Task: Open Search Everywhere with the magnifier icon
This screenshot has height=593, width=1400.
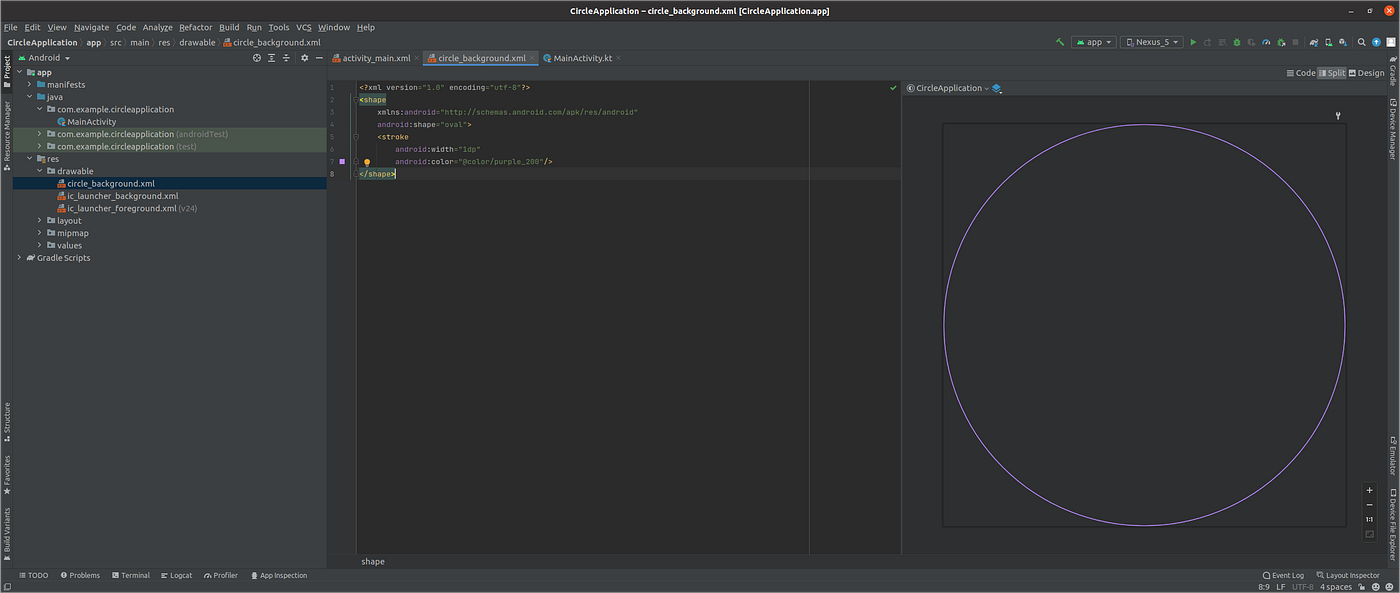Action: point(1361,41)
